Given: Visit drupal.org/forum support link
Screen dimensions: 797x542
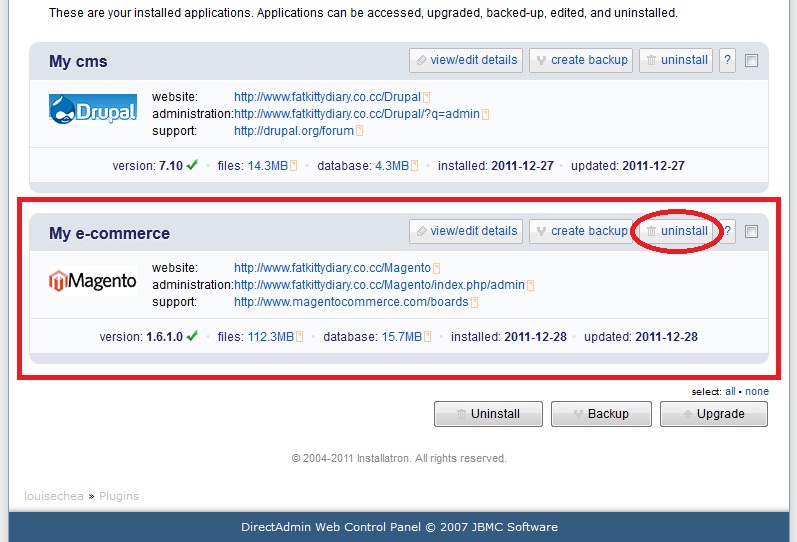Looking at the screenshot, I should click(x=294, y=131).
